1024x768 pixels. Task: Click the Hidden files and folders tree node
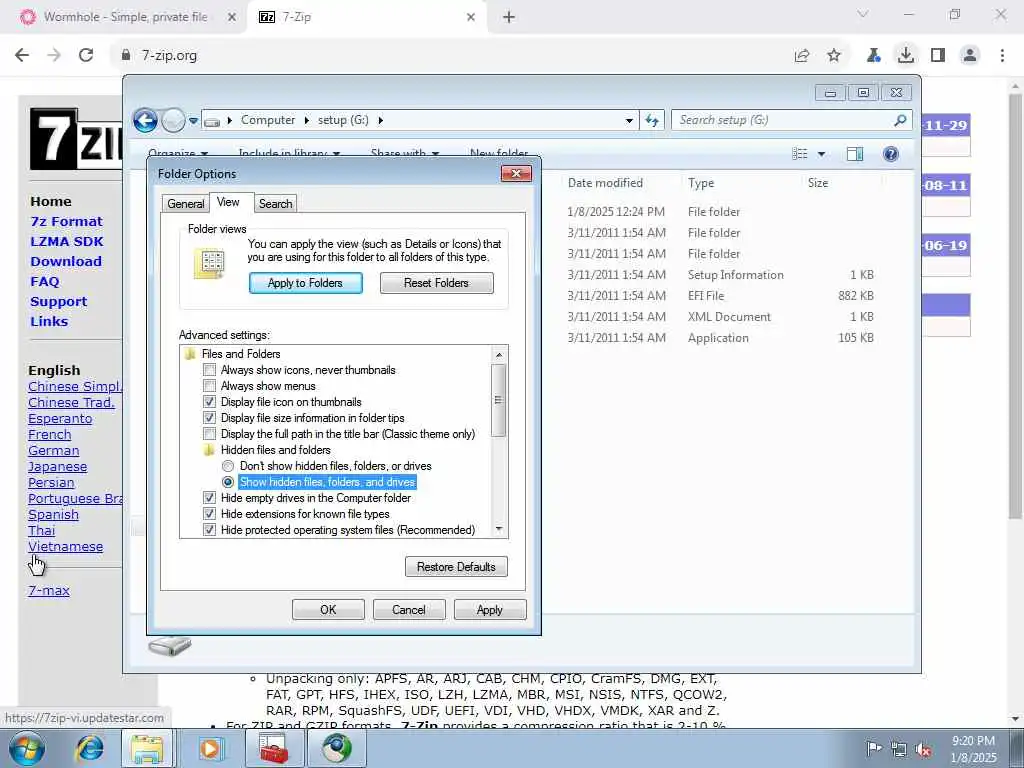click(276, 450)
